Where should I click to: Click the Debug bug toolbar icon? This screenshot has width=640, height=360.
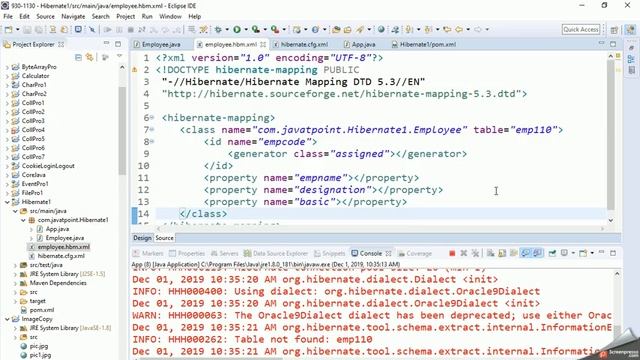pyautogui.click(x=218, y=29)
